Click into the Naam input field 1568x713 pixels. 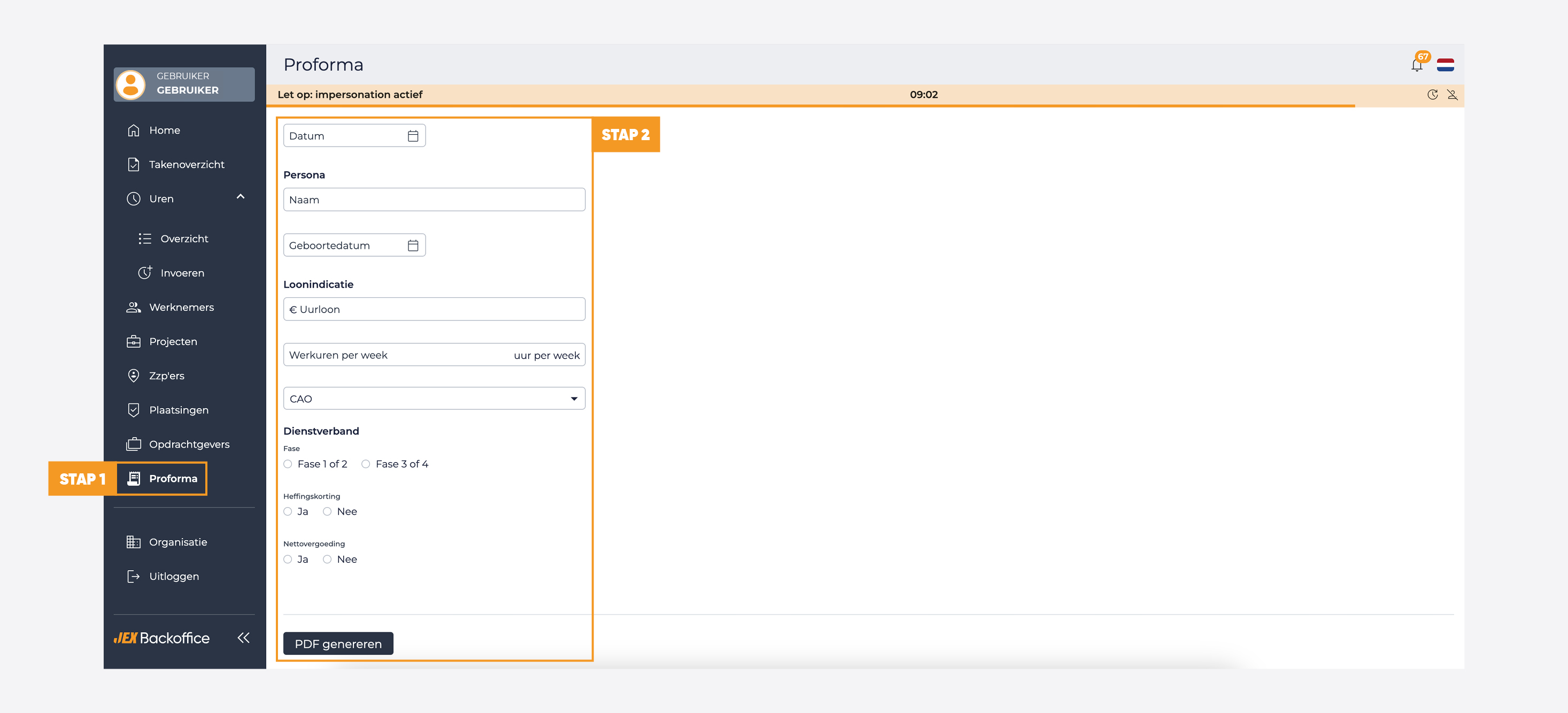[x=434, y=200]
